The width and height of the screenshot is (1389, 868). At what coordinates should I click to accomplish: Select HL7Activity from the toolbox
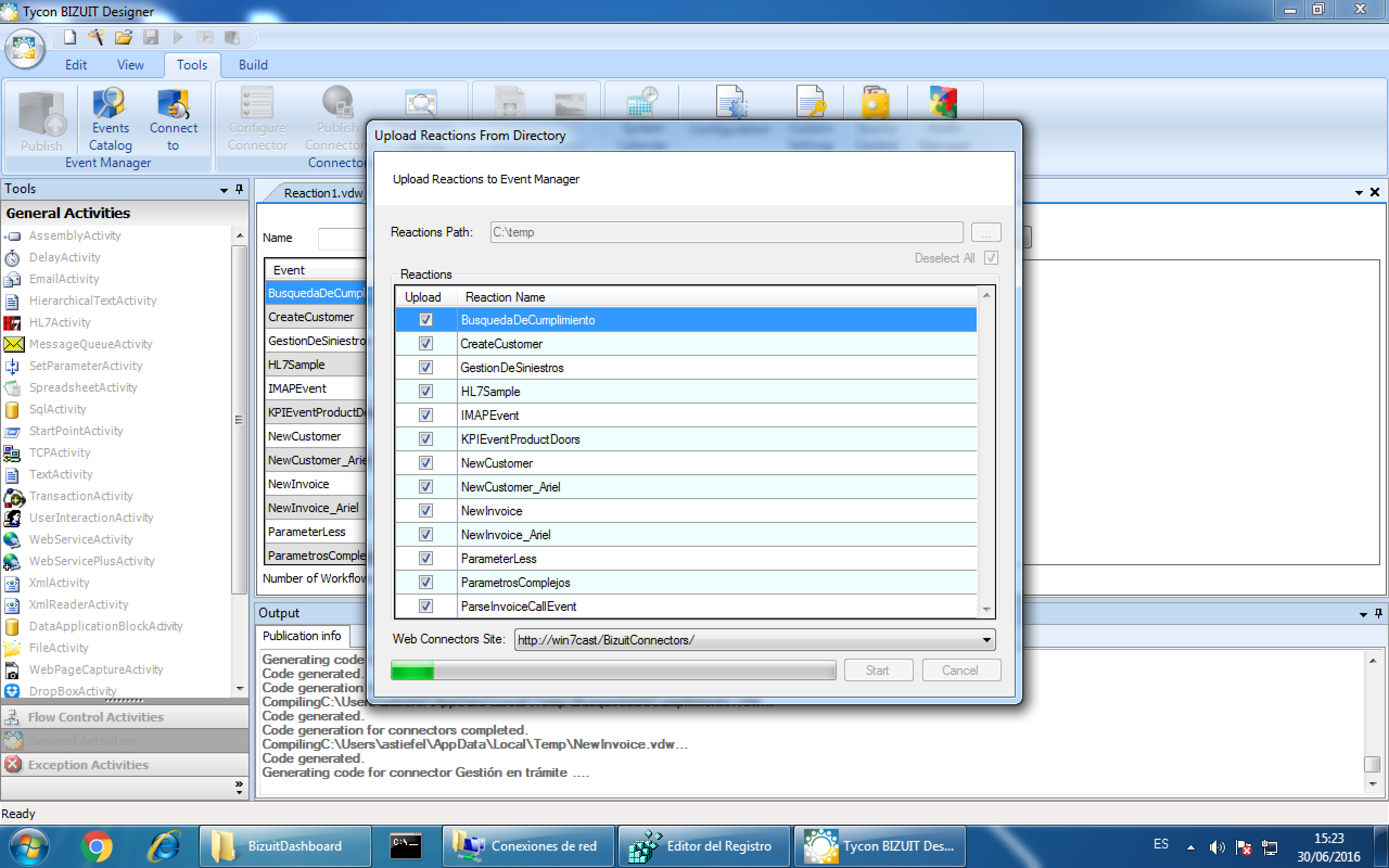click(x=59, y=323)
